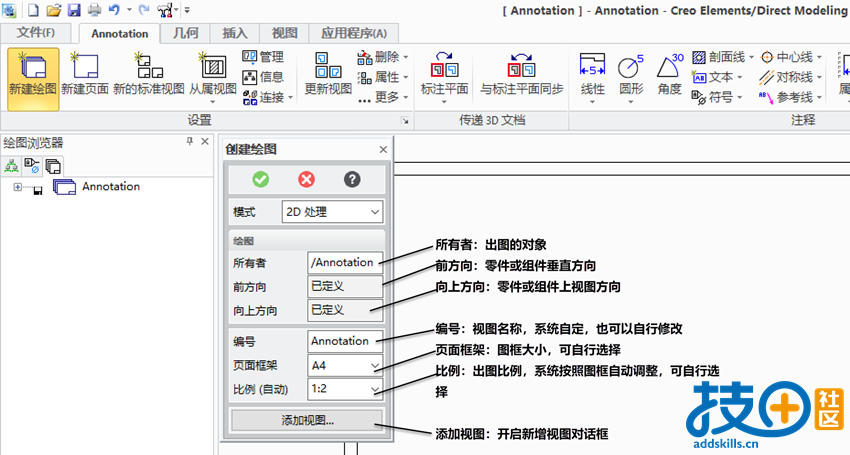Screen dimensions: 850x455
Task: Switch to the 应用程序(A) ribbon tab
Action: point(354,33)
